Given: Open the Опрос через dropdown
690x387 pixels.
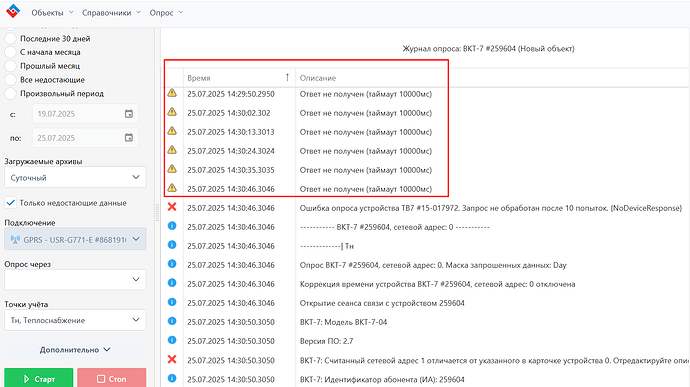Looking at the screenshot, I should coord(75,280).
